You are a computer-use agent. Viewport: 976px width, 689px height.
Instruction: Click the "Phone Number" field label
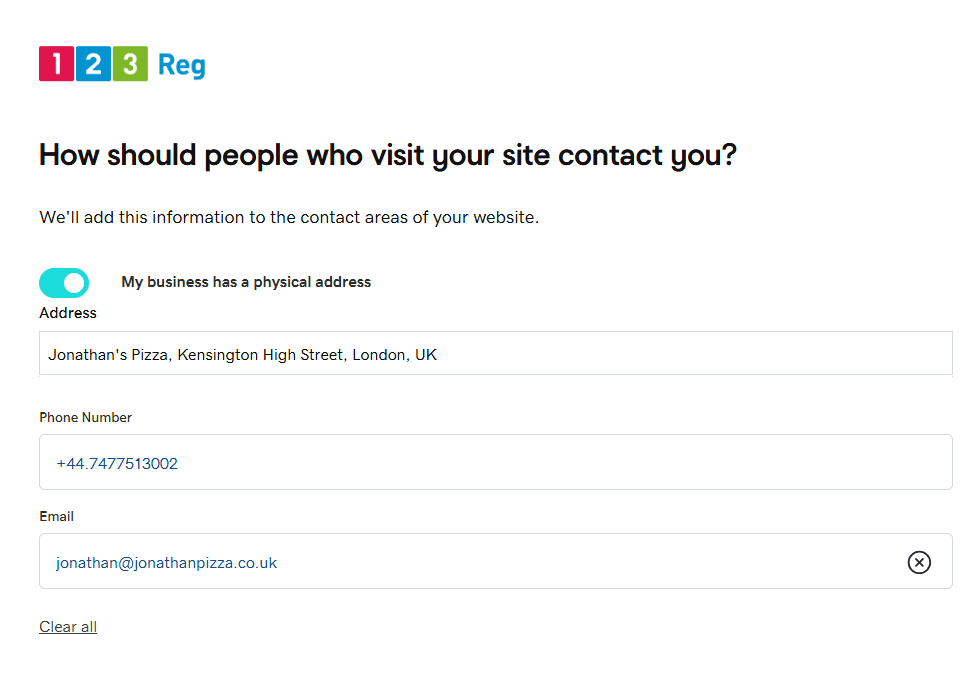tap(85, 418)
